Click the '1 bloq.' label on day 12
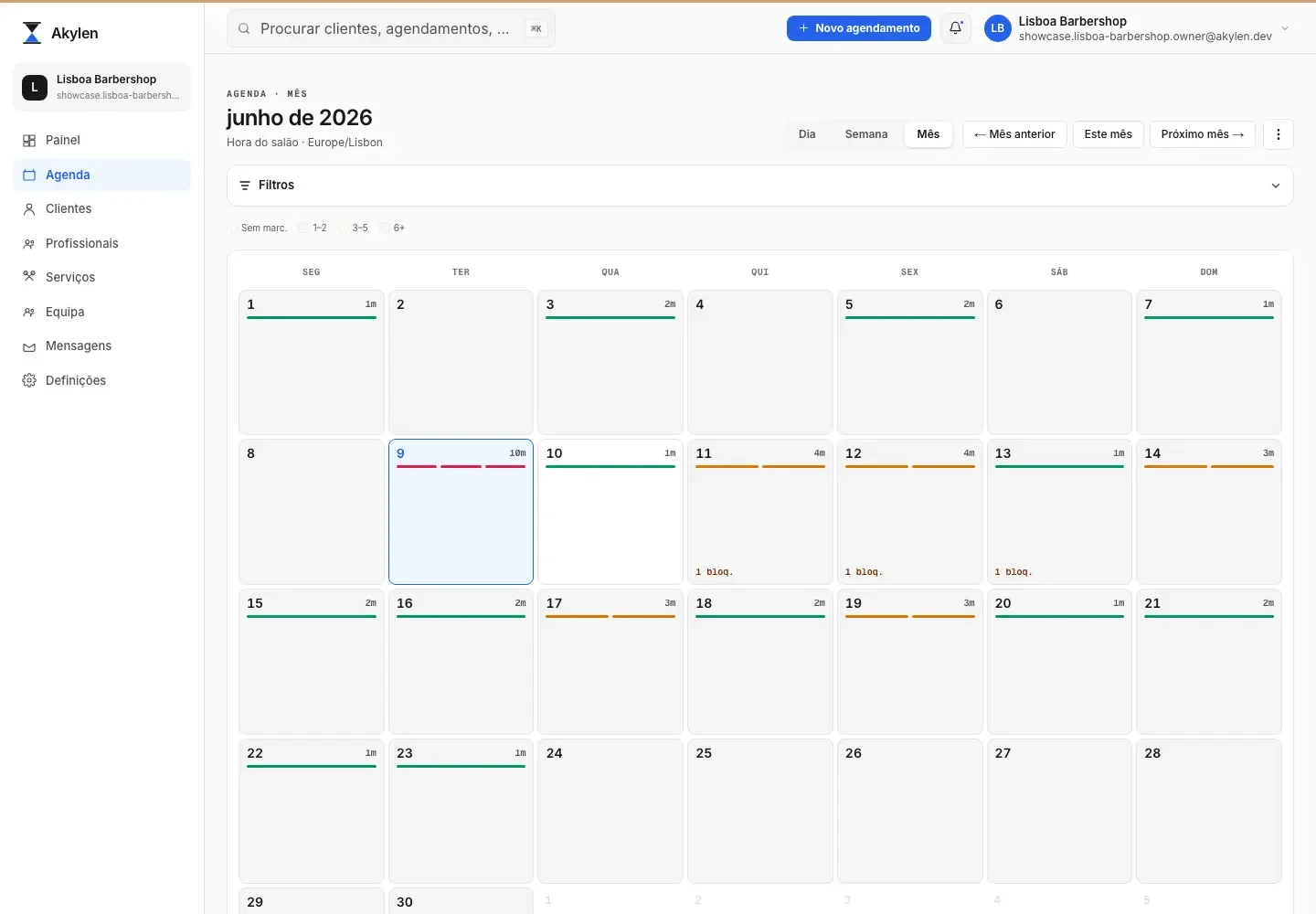The width and height of the screenshot is (1316, 914). (x=864, y=572)
